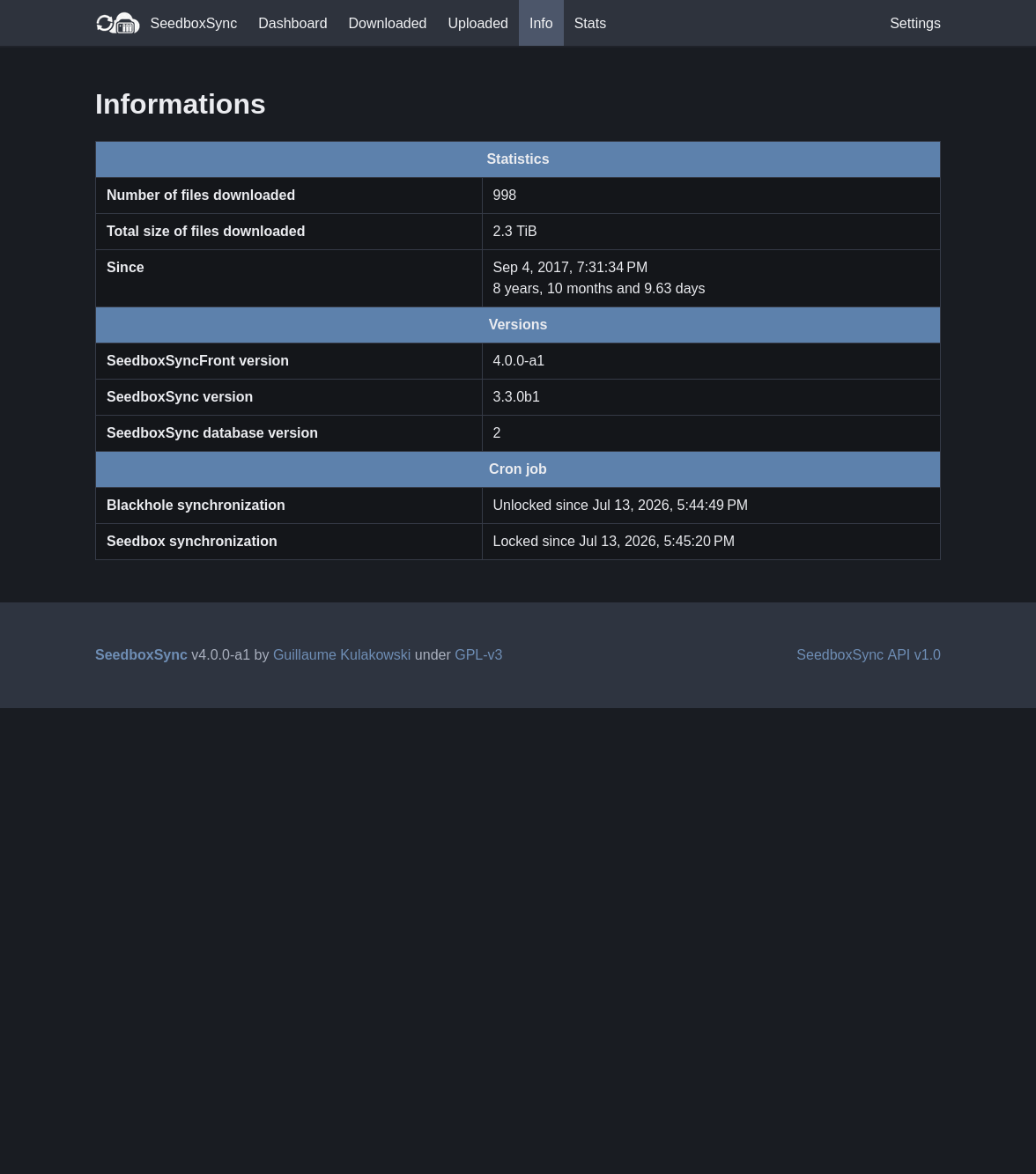Click the Seedbox synchronization locked status

614,542
